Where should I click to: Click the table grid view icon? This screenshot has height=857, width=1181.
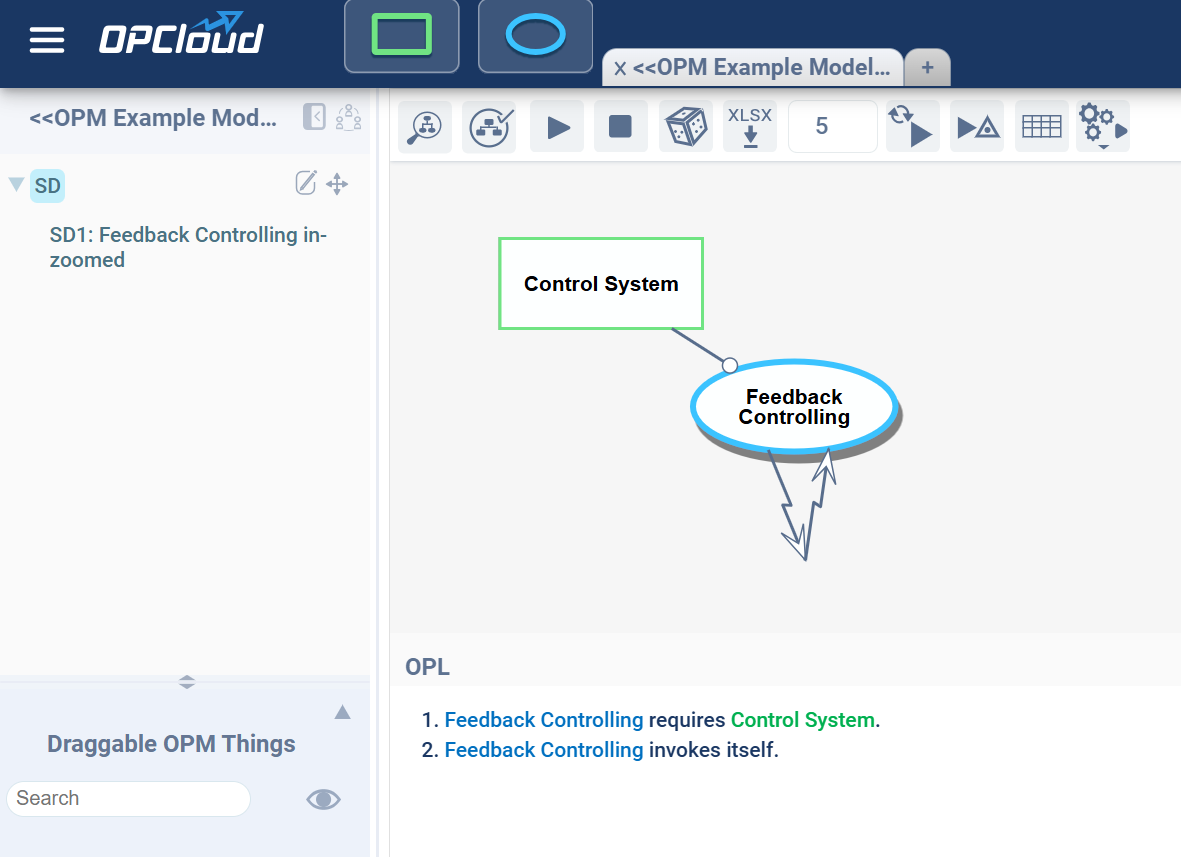(1041, 127)
